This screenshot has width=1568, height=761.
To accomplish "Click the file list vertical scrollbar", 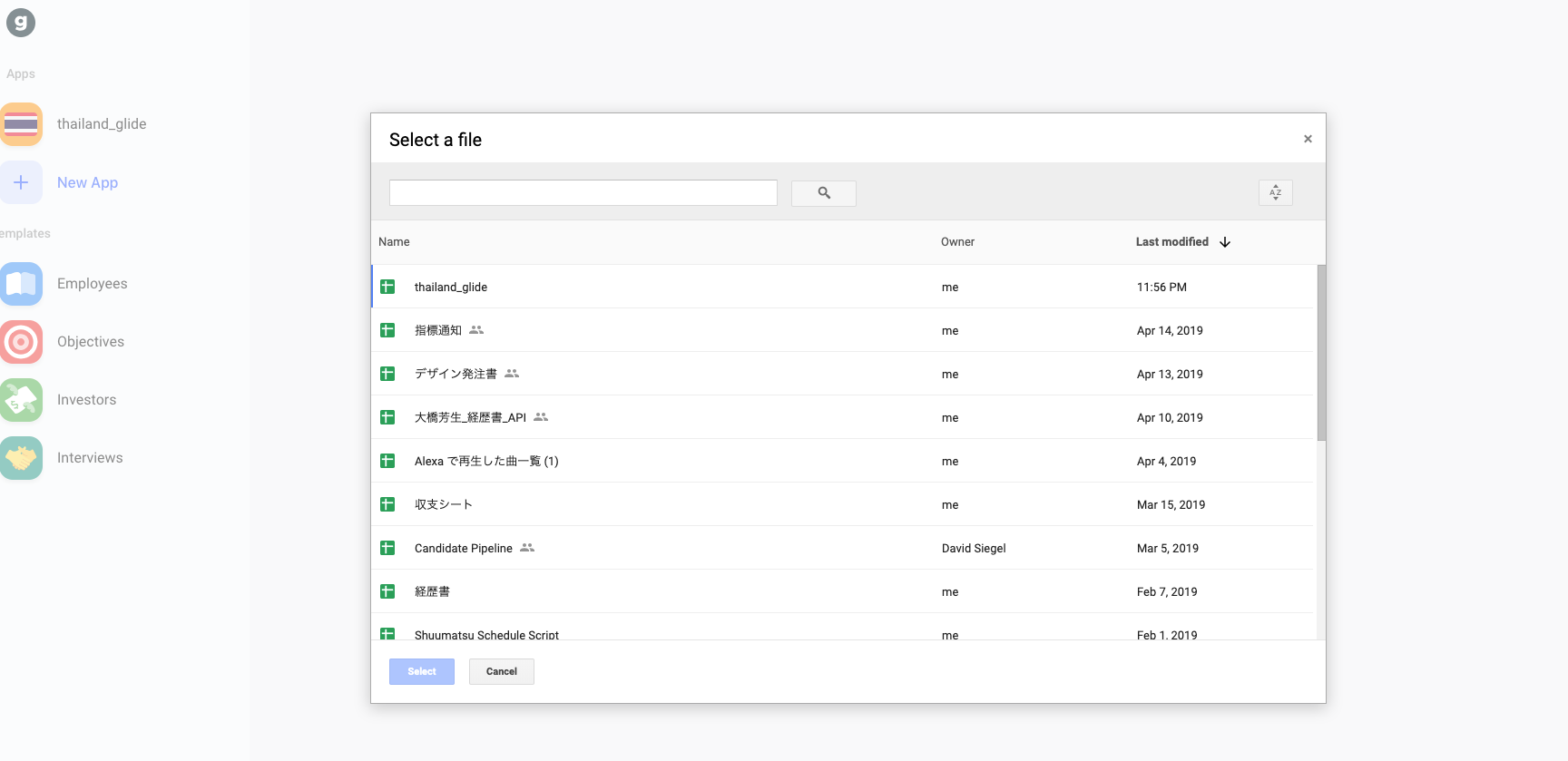I will [x=1321, y=353].
